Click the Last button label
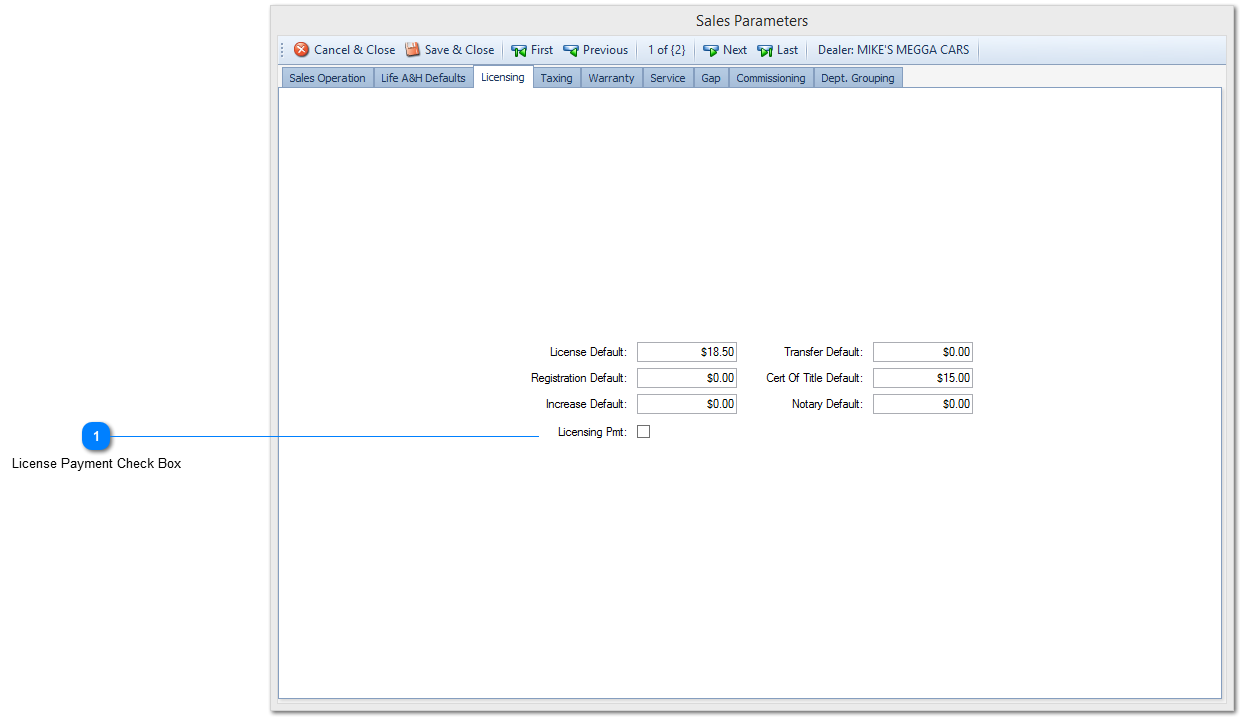The width and height of the screenshot is (1243, 720). click(x=788, y=50)
